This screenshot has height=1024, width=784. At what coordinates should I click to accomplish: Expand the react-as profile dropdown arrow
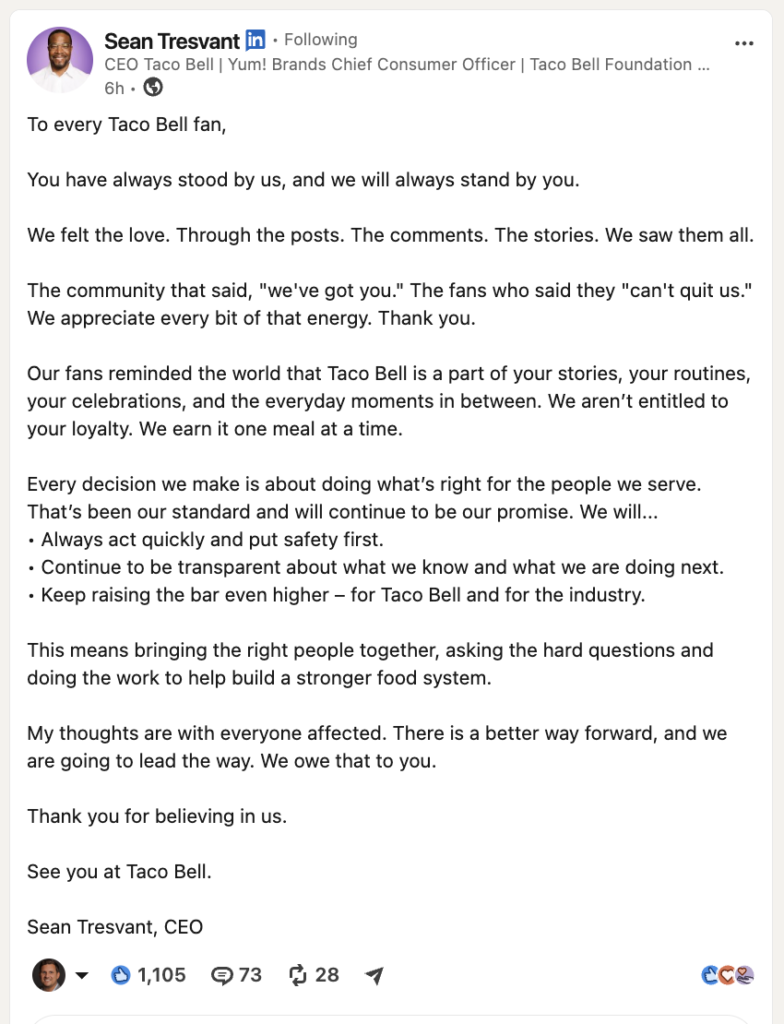click(x=82, y=976)
